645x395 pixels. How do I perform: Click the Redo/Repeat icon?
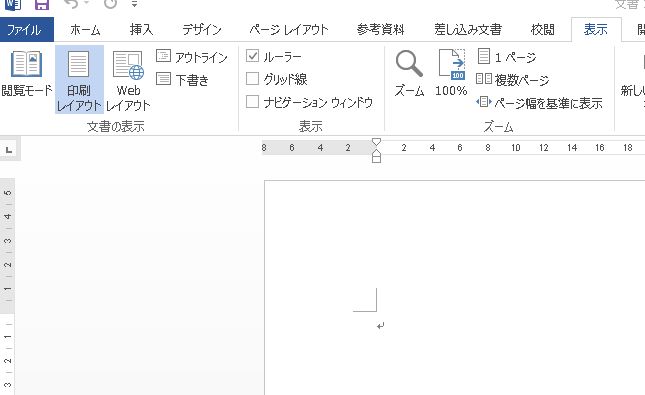110,3
